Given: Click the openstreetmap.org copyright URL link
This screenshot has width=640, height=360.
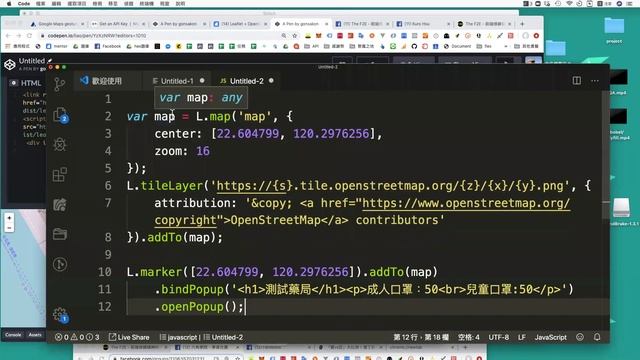Looking at the screenshot, I should pyautogui.click(x=466, y=203).
